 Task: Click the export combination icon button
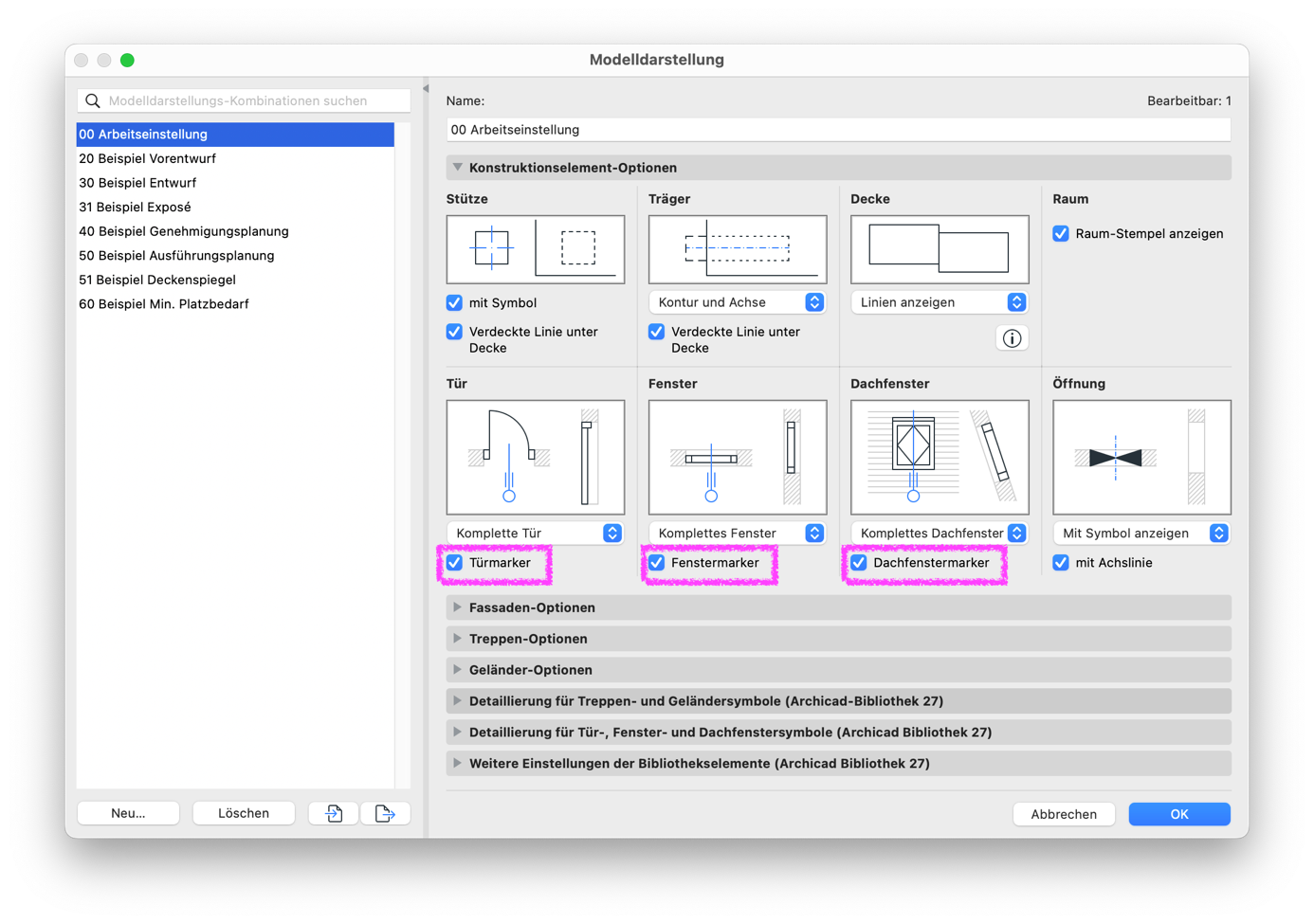click(385, 813)
